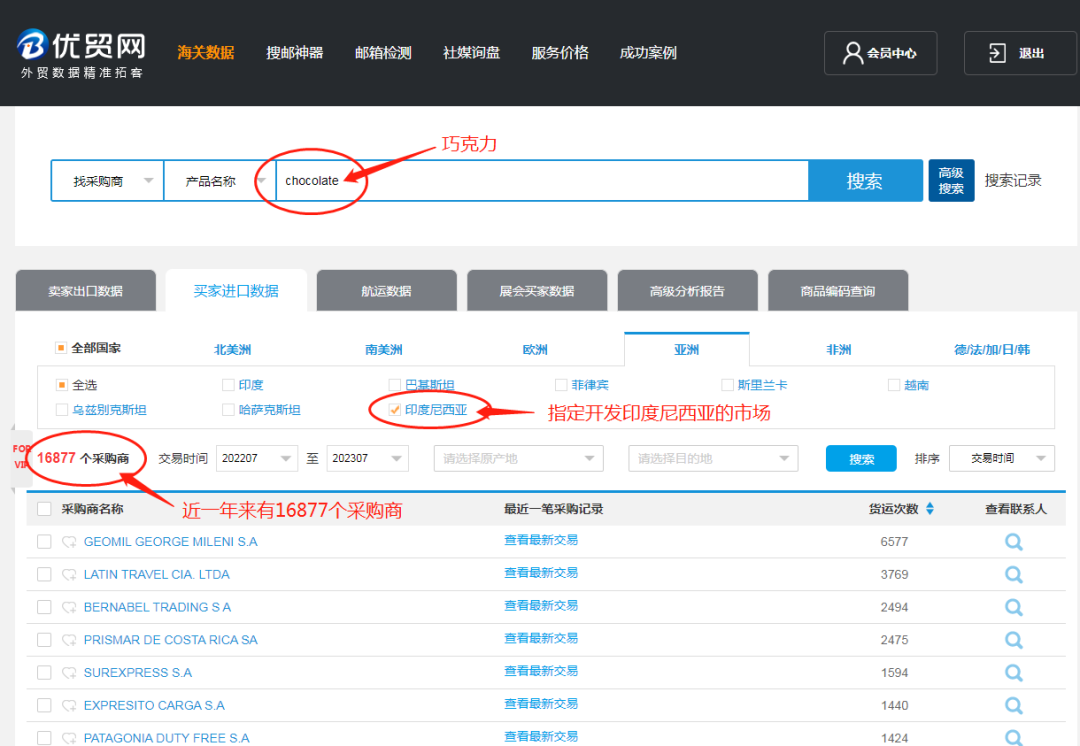Click the 优贸网 logo
Viewport: 1080px width, 746px height.
click(82, 53)
